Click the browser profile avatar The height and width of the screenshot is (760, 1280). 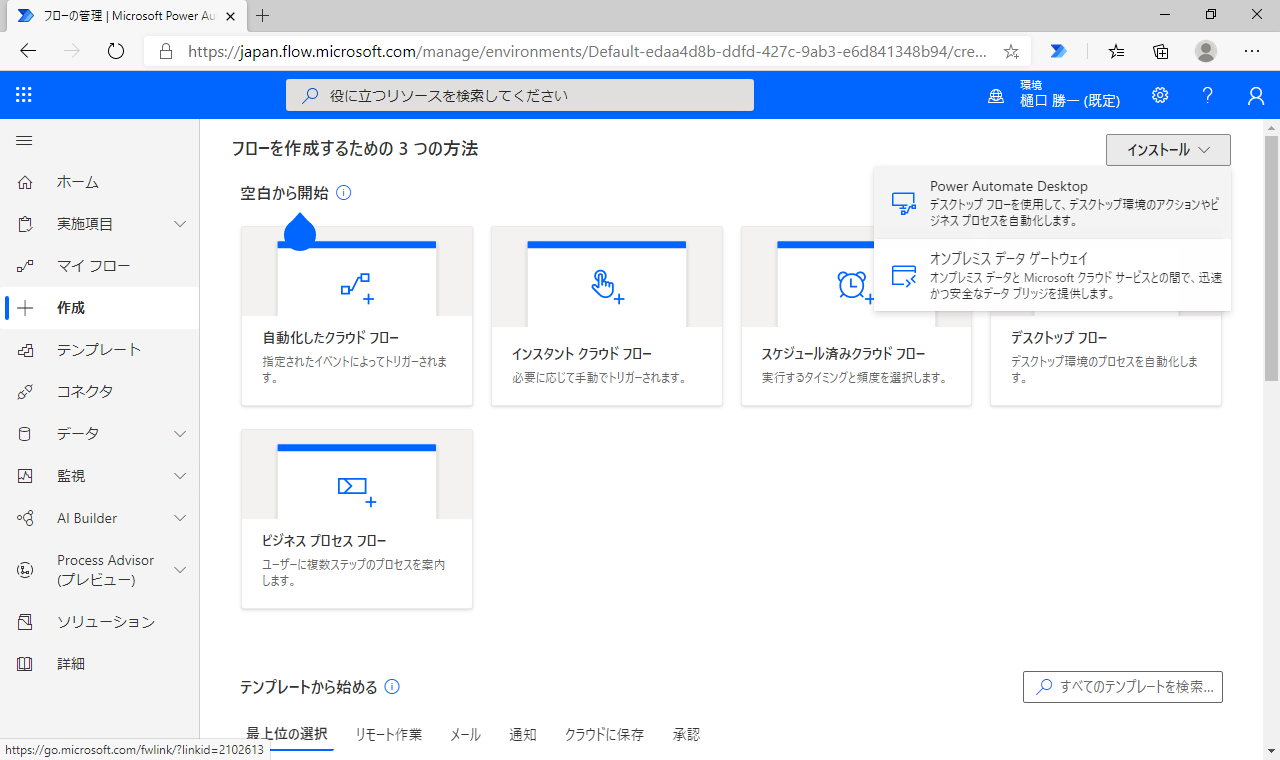pos(1207,51)
